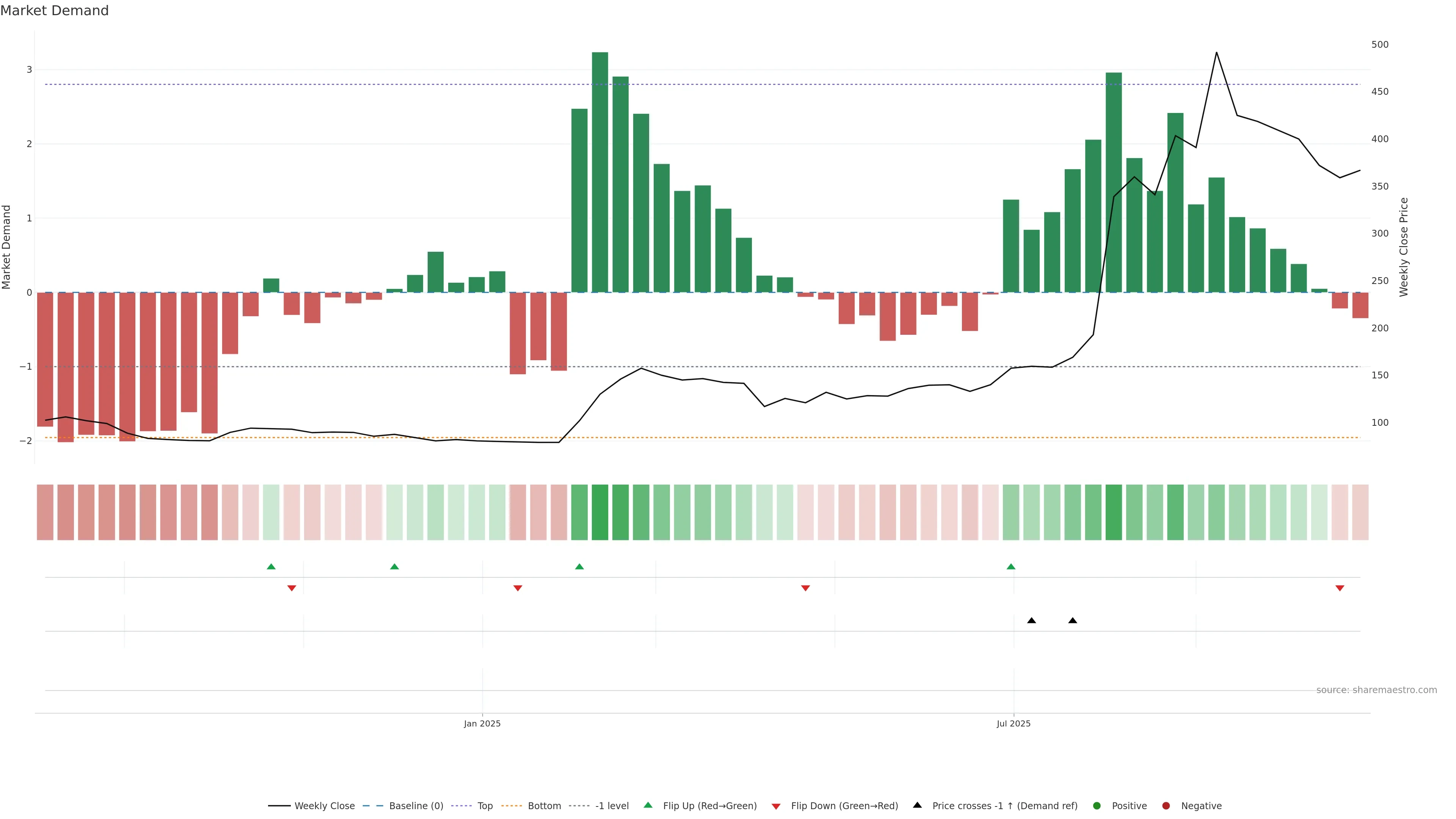Click the Jul 2025 axis label
The width and height of the screenshot is (1456, 819).
click(1014, 723)
